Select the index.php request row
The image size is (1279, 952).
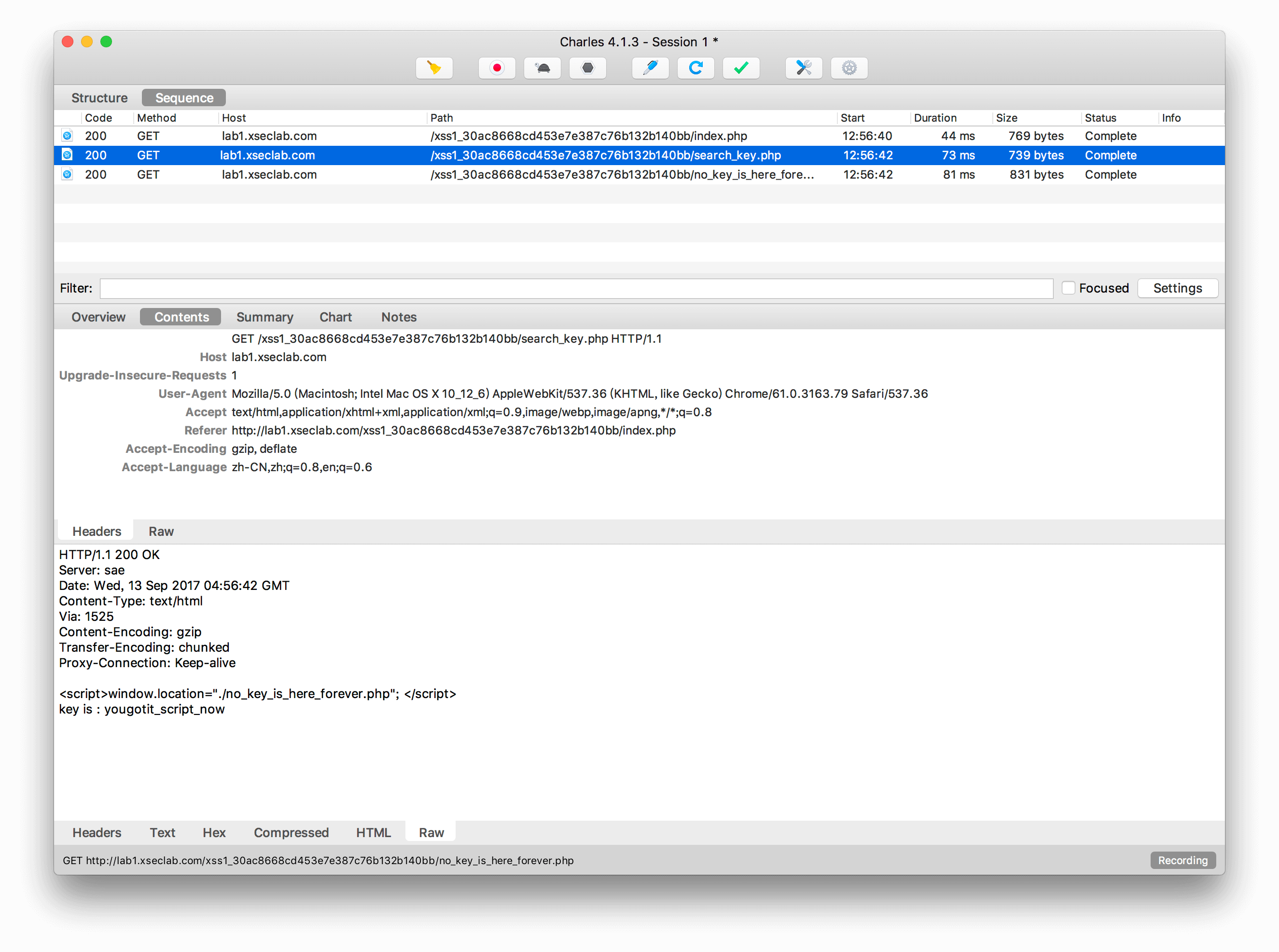639,136
